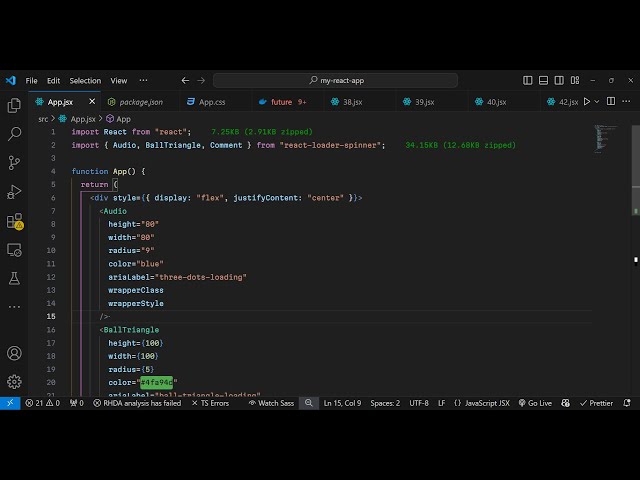Click the go back navigation arrow
640x480 pixels.
[x=185, y=81]
